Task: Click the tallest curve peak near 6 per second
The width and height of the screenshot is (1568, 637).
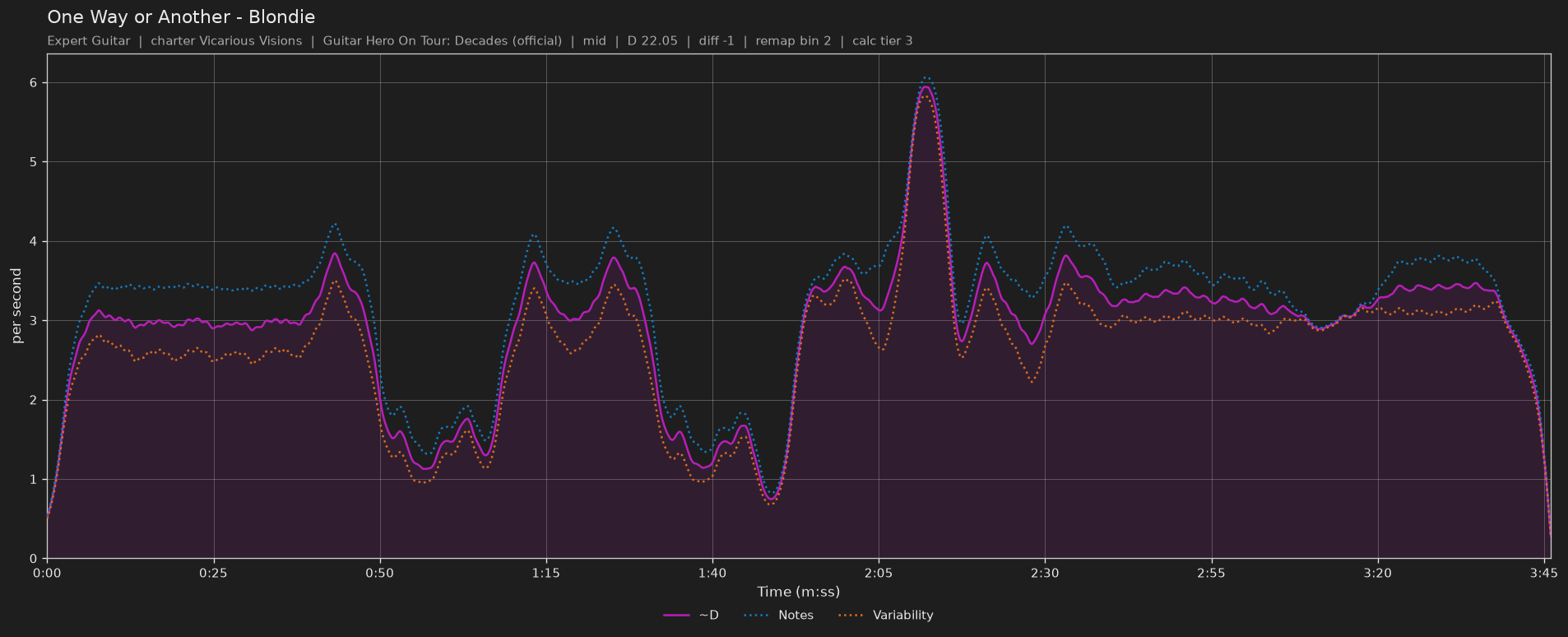Action: pyautogui.click(x=925, y=86)
